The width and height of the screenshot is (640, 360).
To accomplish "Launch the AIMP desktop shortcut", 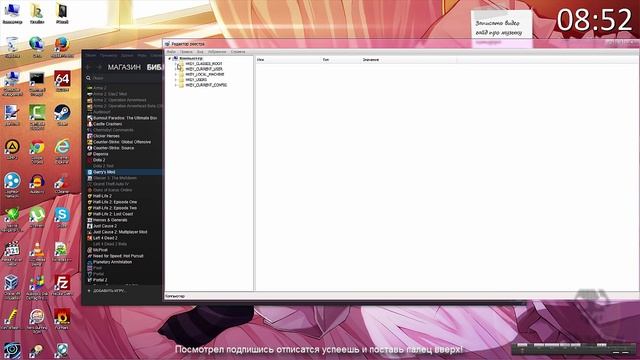I will pos(12,149).
